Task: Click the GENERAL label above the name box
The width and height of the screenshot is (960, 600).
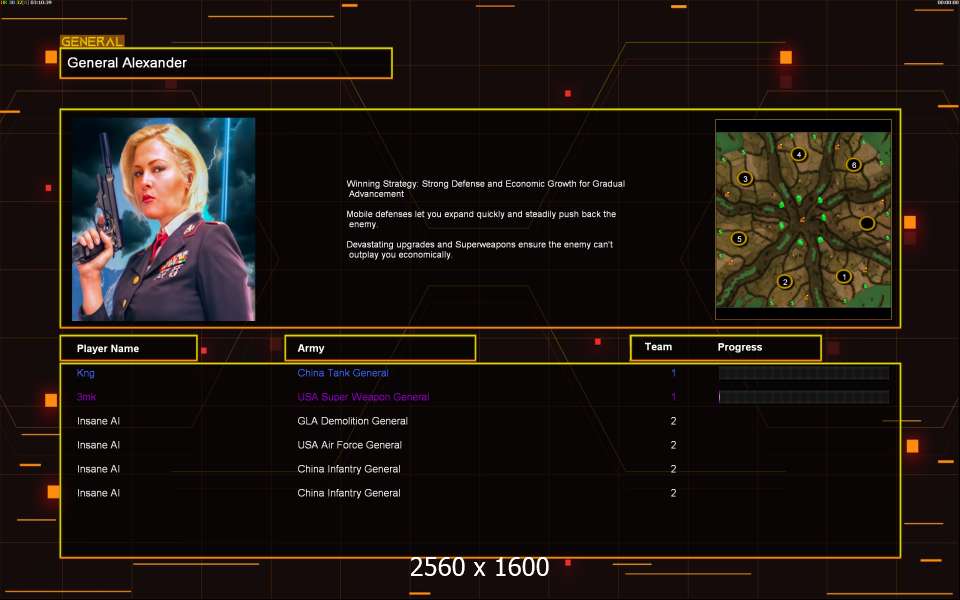Action: pyautogui.click(x=92, y=41)
